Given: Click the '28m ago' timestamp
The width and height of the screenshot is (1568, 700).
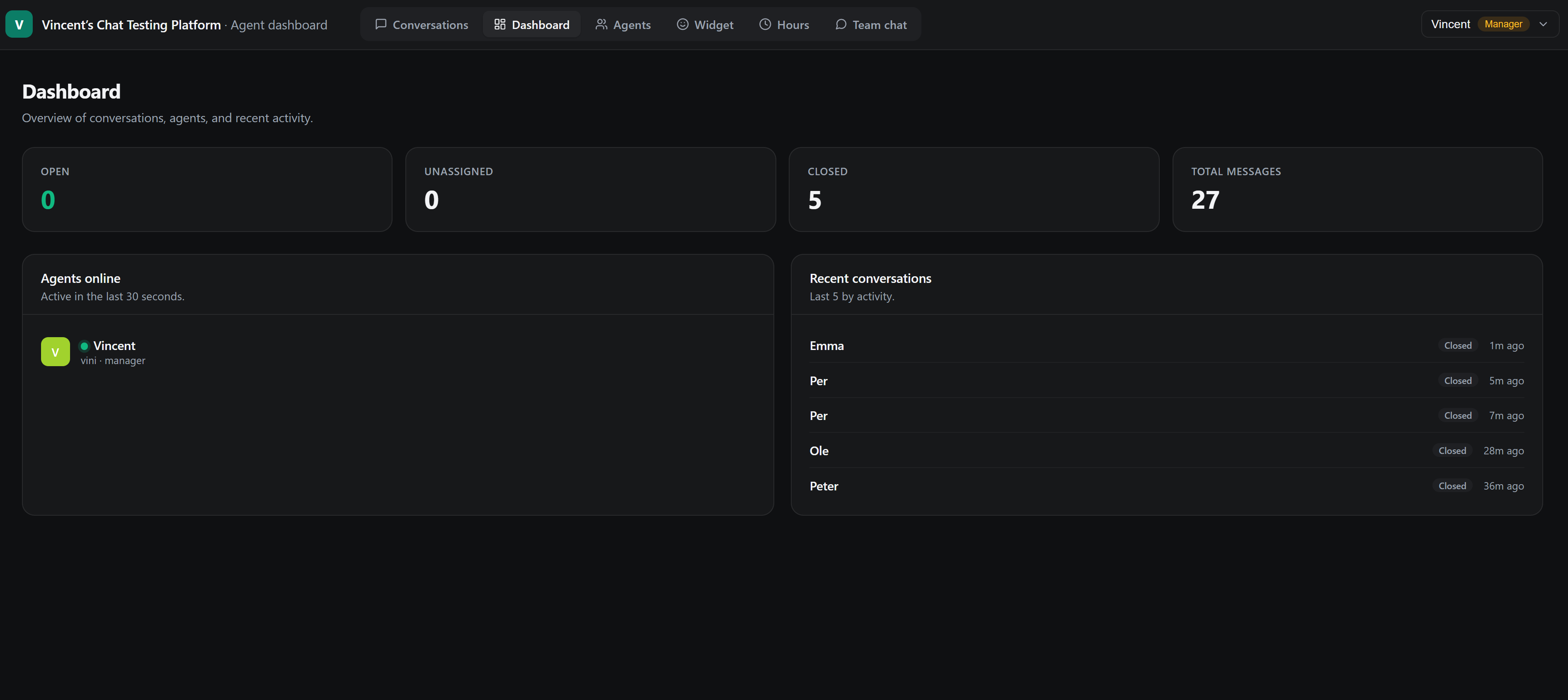Looking at the screenshot, I should 1503,451.
